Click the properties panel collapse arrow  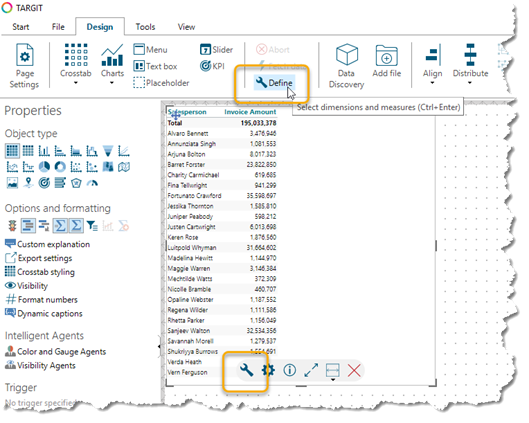(159, 346)
